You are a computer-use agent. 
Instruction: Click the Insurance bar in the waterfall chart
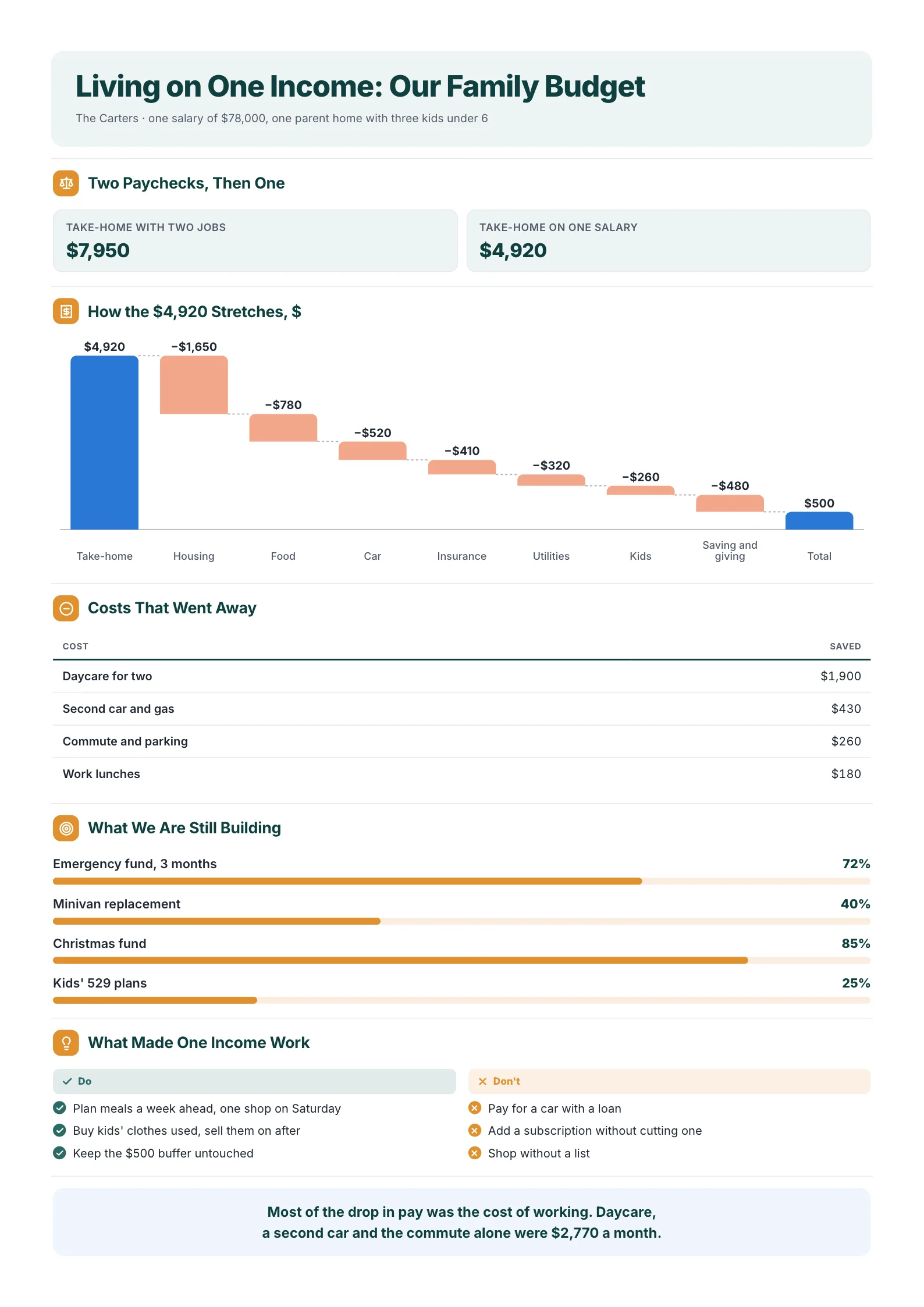462,467
